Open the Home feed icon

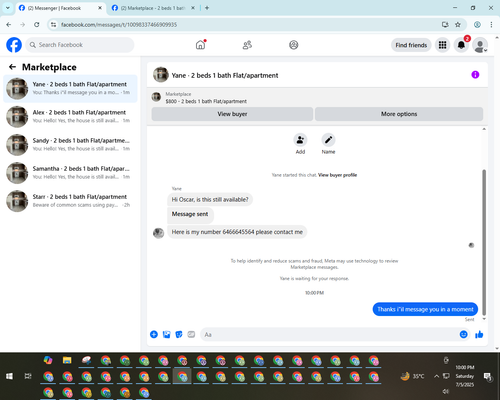click(x=200, y=45)
